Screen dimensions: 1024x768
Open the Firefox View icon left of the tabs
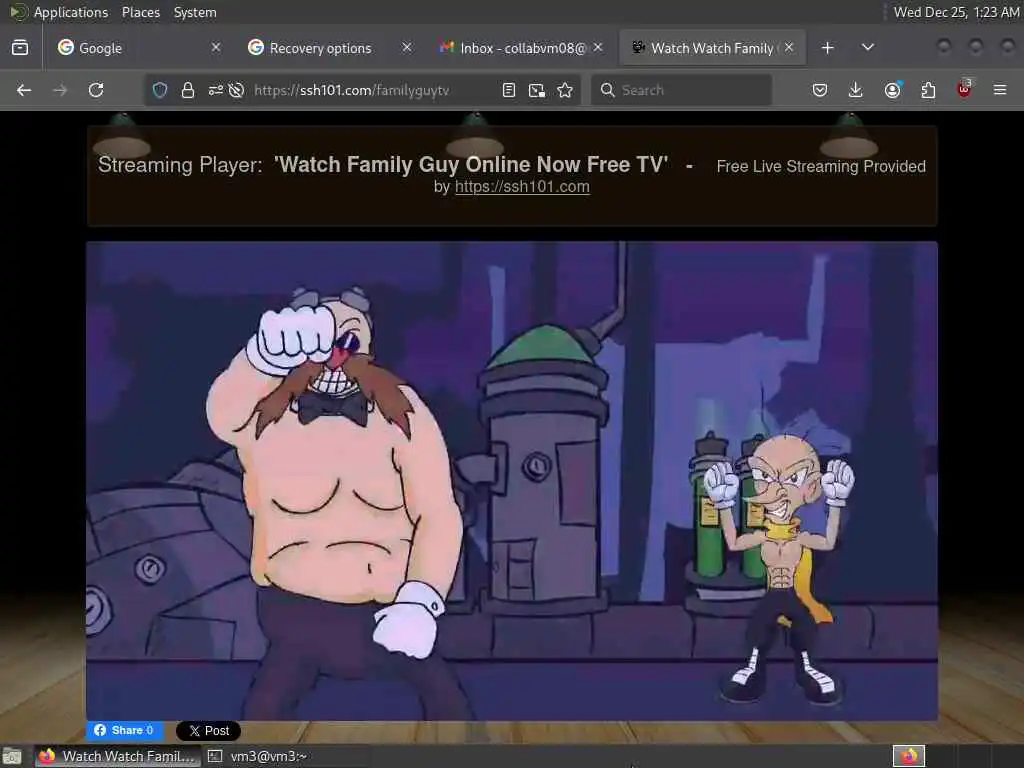click(x=20, y=48)
